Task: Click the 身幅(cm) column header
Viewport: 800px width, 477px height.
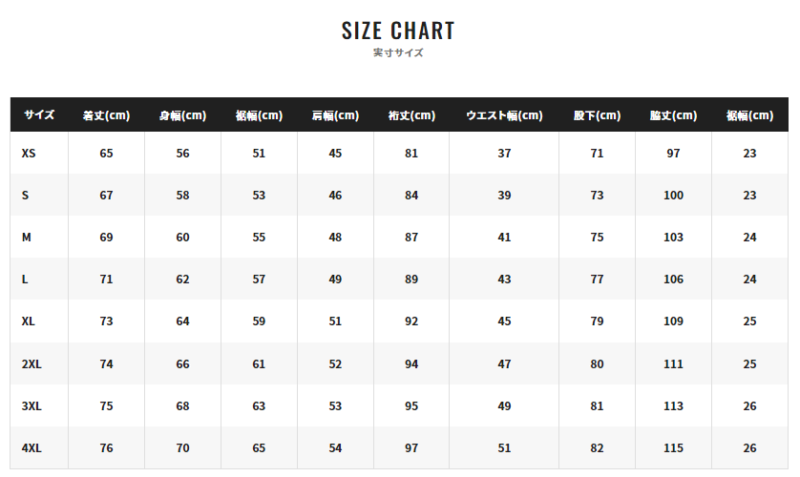Action: [x=182, y=115]
